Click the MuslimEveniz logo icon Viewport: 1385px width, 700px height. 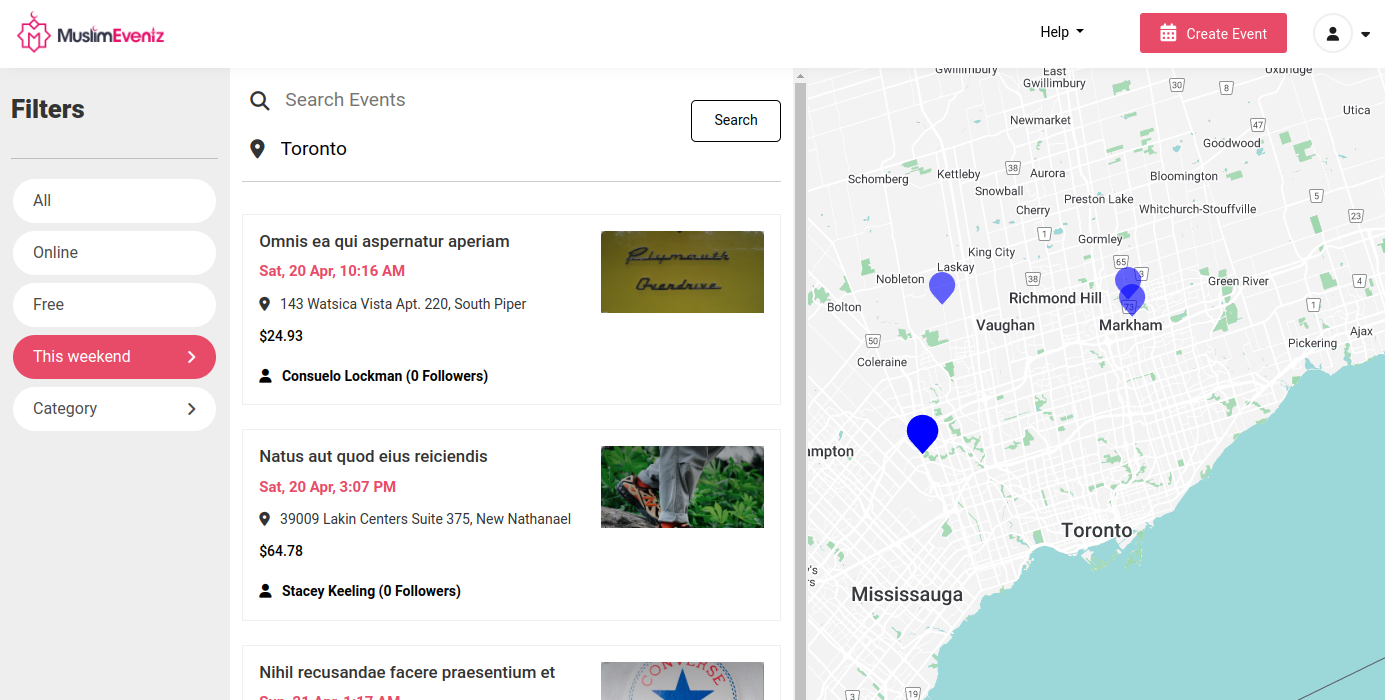coord(34,32)
